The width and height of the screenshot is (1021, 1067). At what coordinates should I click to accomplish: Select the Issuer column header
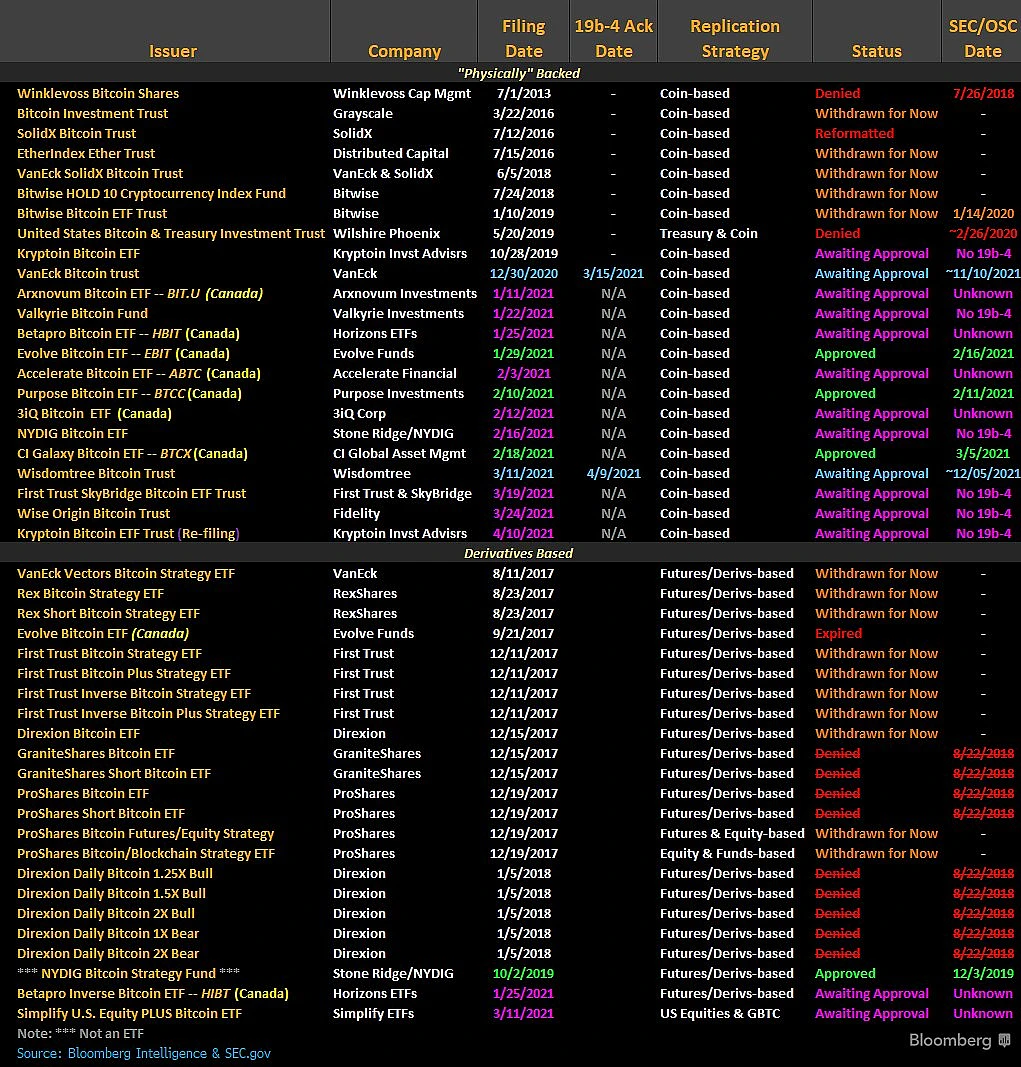(x=173, y=51)
